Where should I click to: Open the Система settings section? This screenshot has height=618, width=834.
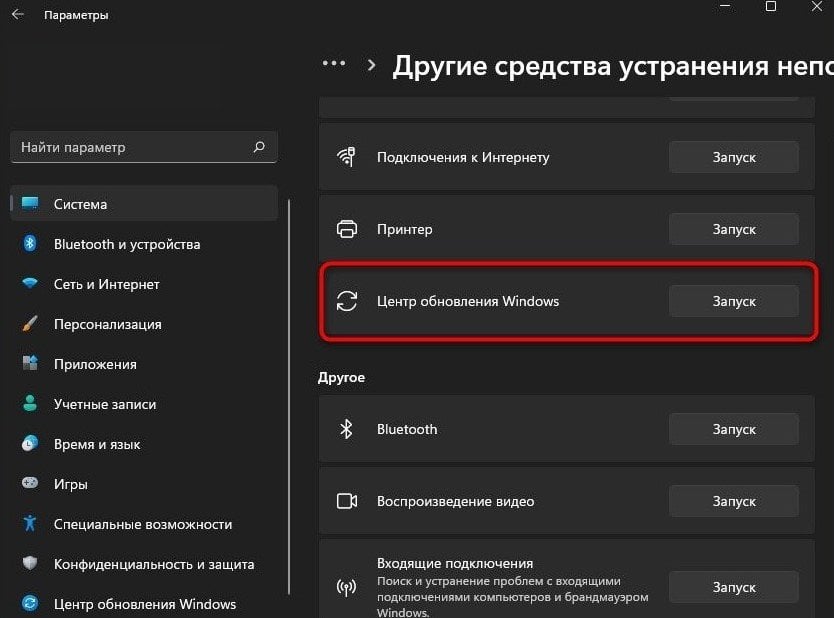144,203
